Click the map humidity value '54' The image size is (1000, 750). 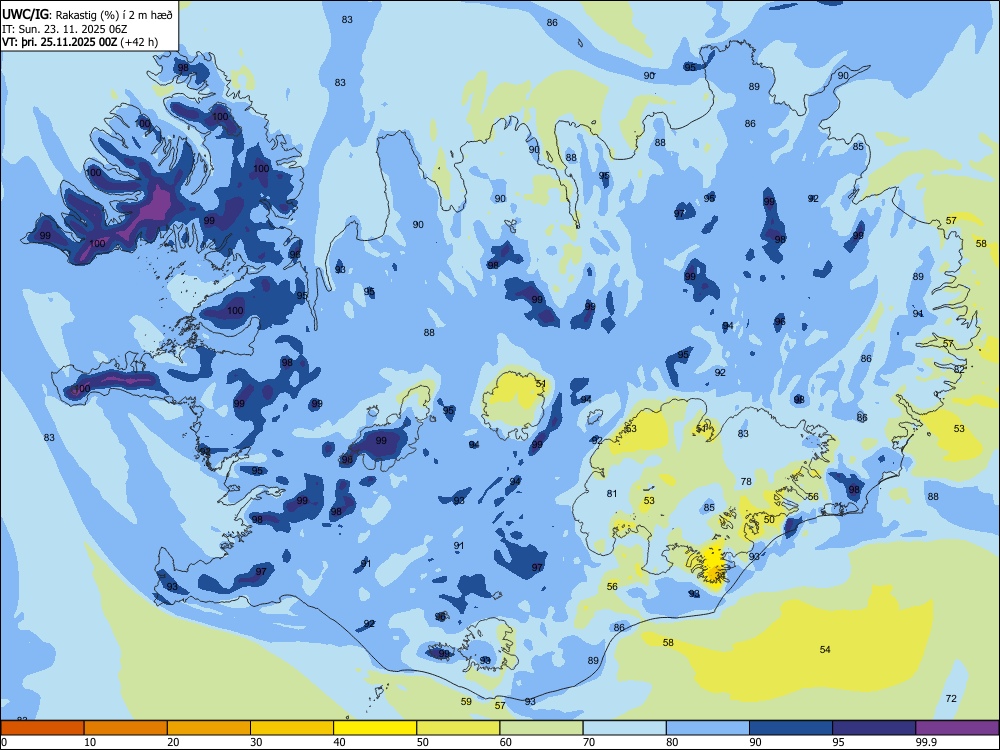825,649
